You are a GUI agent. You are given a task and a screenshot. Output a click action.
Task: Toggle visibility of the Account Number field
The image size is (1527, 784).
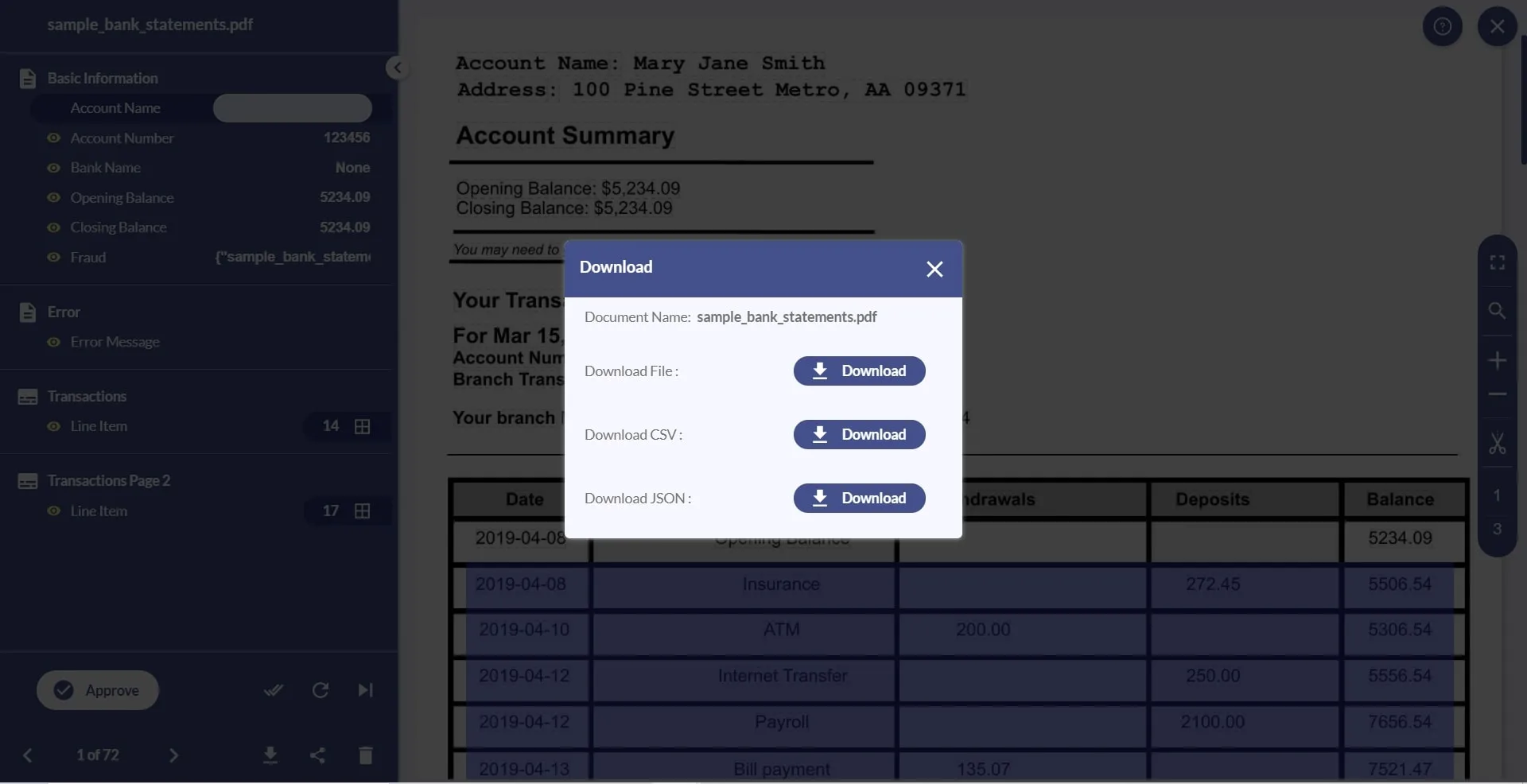pos(53,138)
